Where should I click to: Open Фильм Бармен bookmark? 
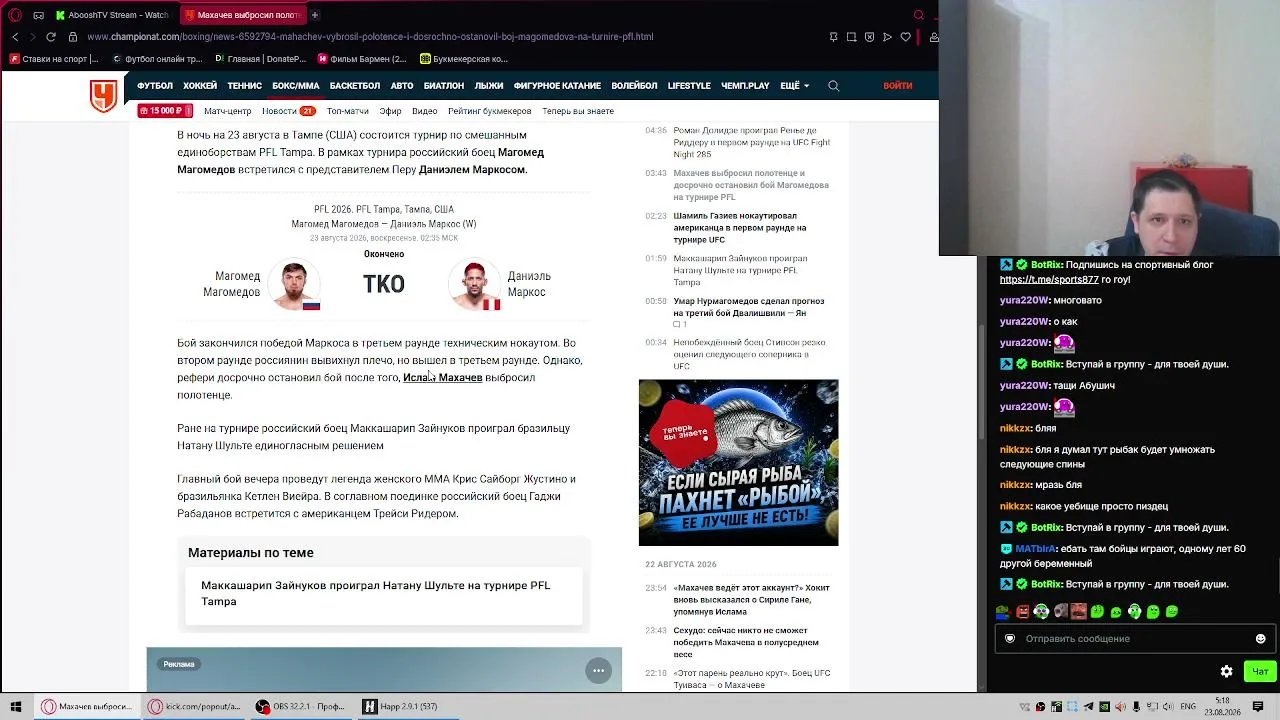click(x=361, y=59)
